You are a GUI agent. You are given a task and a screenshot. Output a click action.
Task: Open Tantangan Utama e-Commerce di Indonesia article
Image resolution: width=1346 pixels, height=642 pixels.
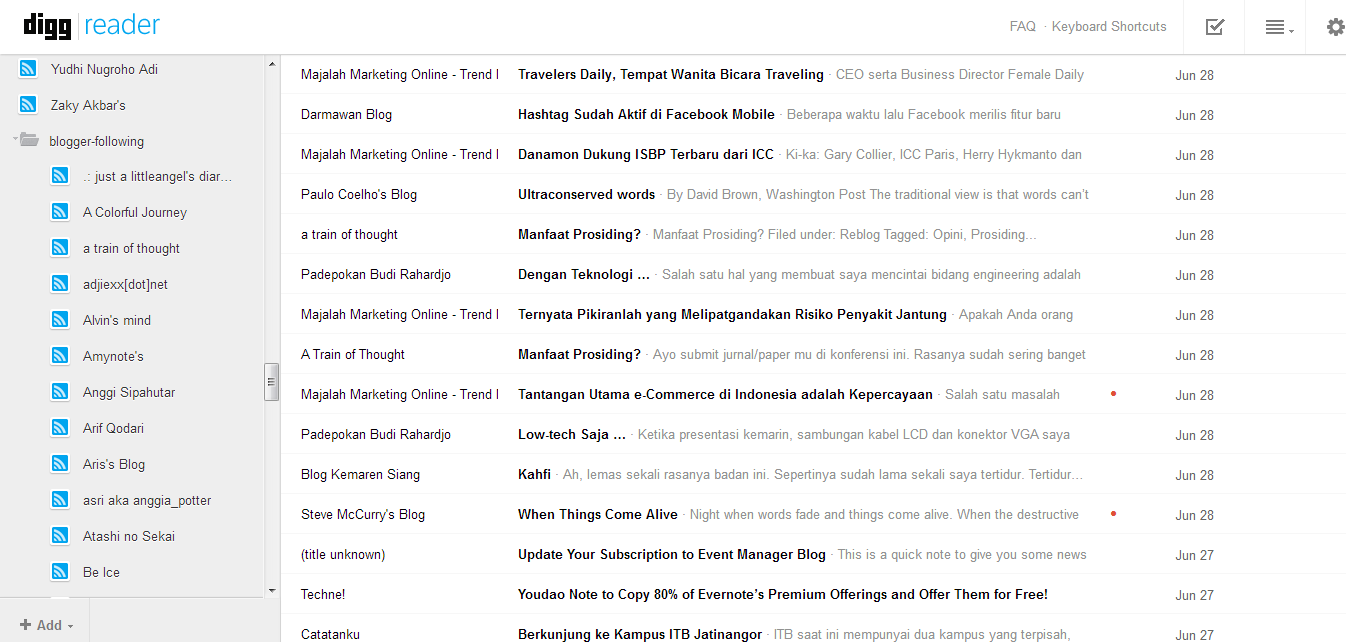[725, 394]
